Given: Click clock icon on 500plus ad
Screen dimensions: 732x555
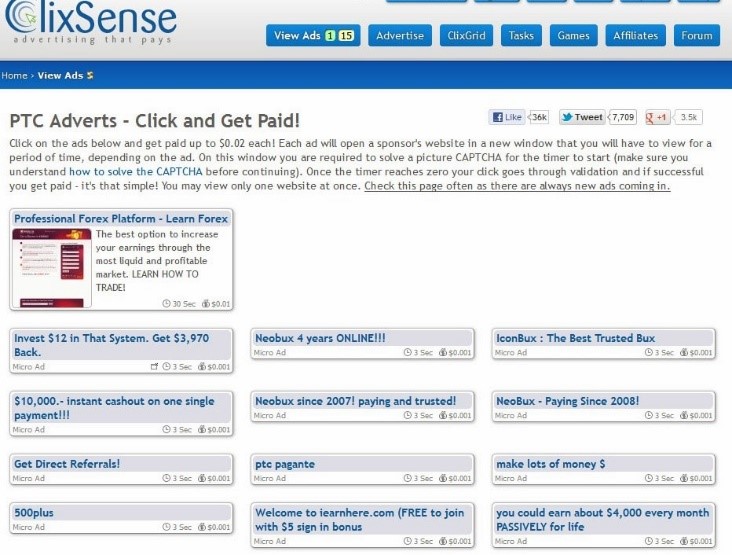Looking at the screenshot, I should 166,527.
